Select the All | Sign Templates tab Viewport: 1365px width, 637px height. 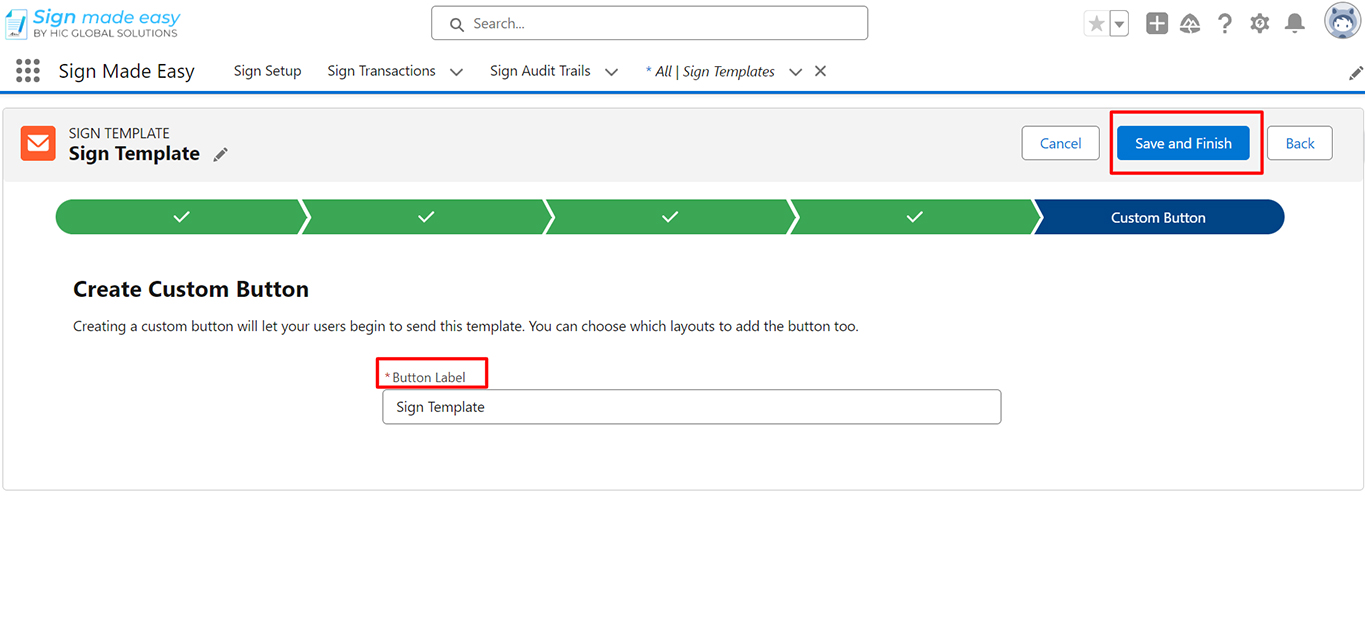tap(710, 71)
